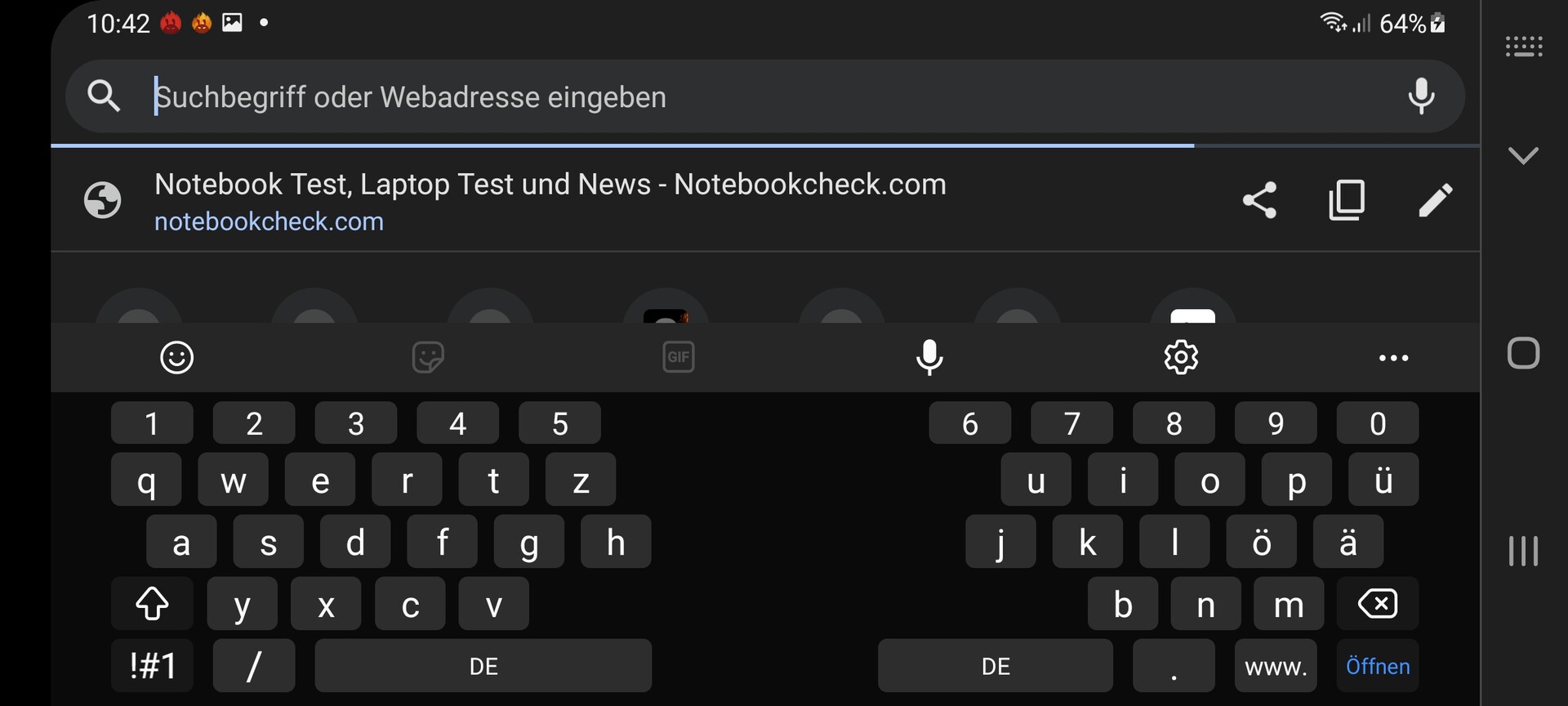Focus the search or web address field
The height and width of the screenshot is (706, 1568).
coord(735,97)
